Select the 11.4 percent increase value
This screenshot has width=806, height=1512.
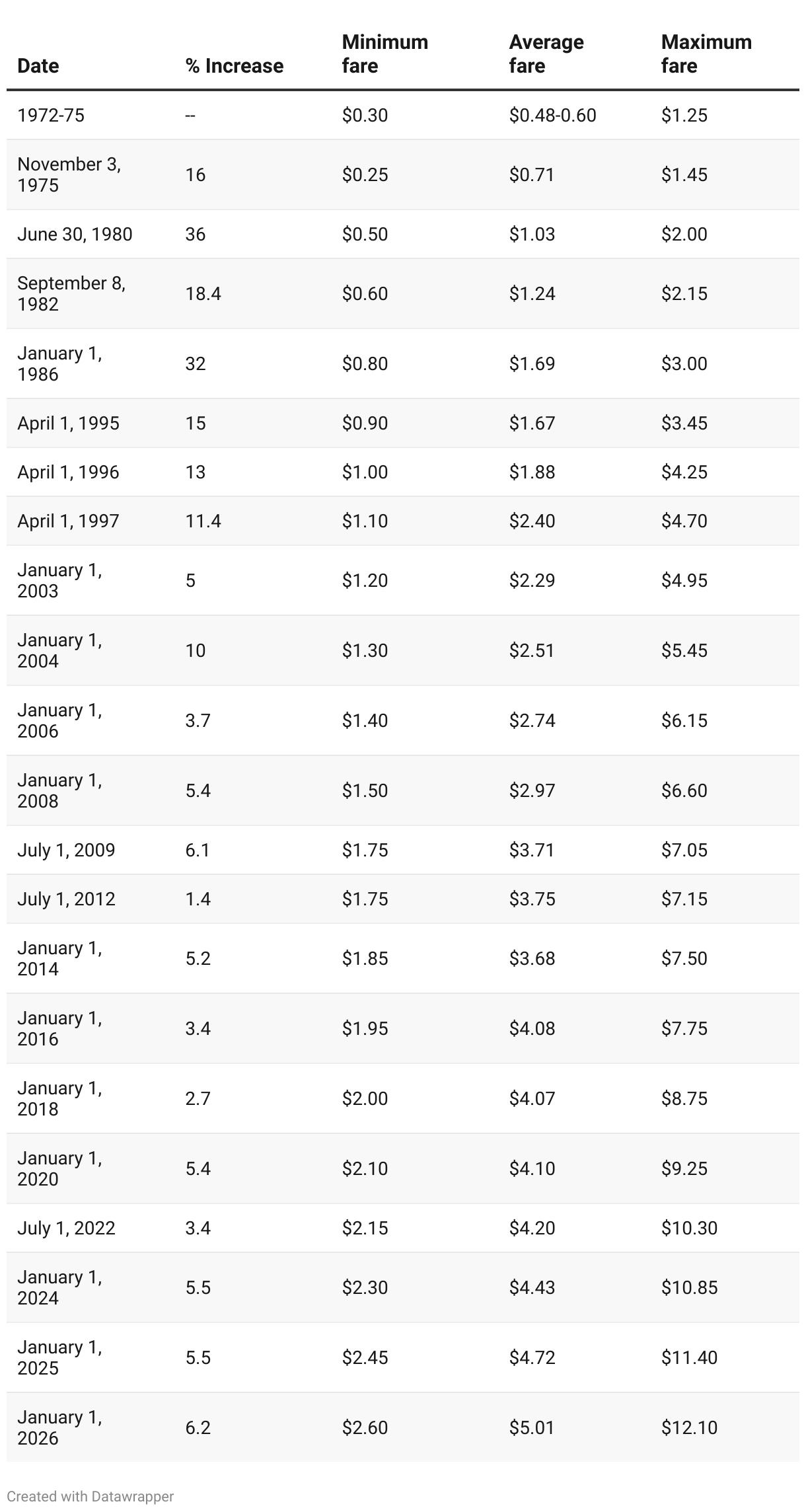[203, 521]
